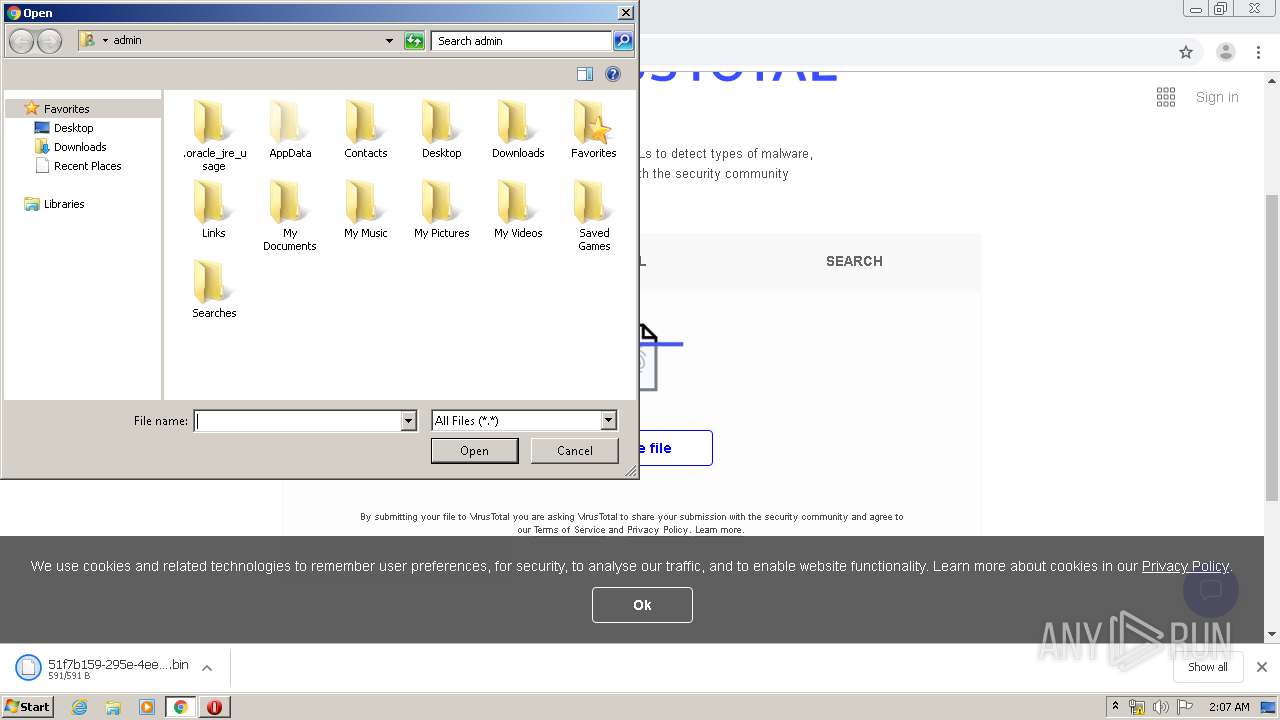Open the AppData folder
Screen dimensions: 1280x720
[290, 130]
